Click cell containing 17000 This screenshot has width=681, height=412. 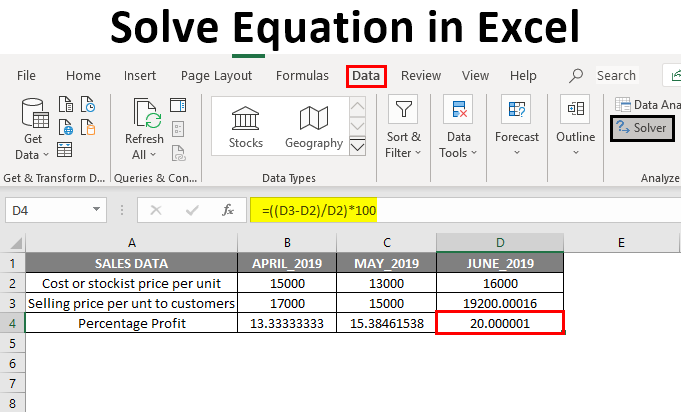(287, 303)
